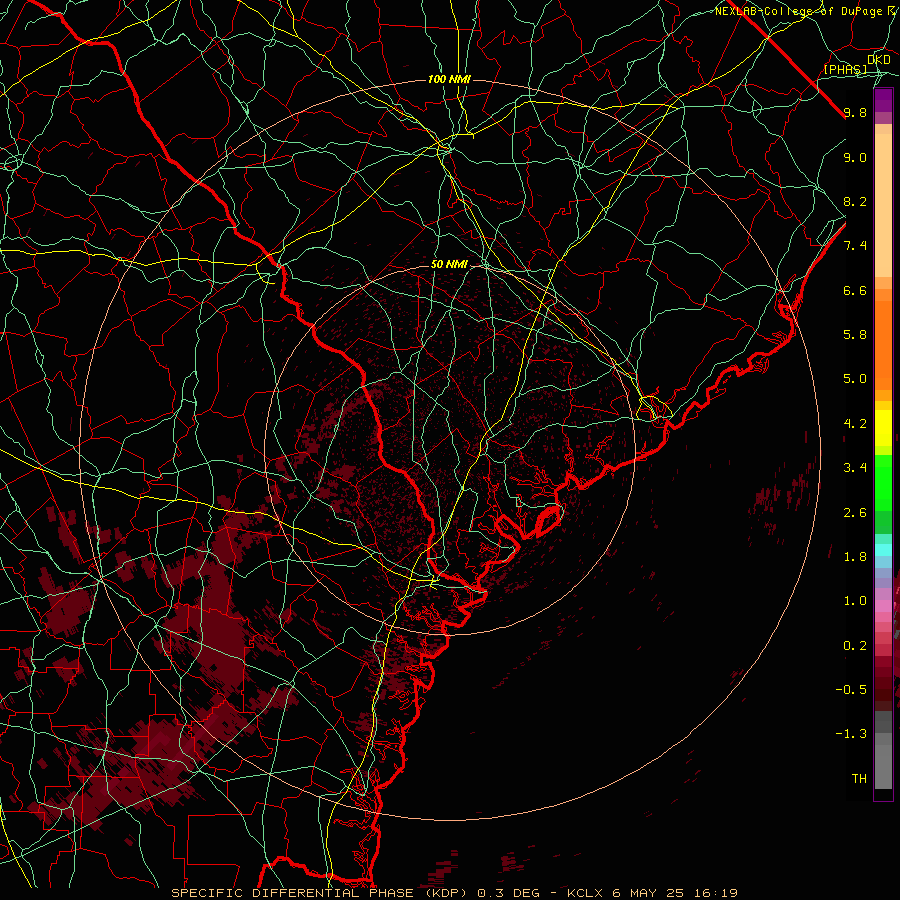Viewport: 900px width, 900px height.
Task: Select the -1.3 value on the legend
Action: 851,734
